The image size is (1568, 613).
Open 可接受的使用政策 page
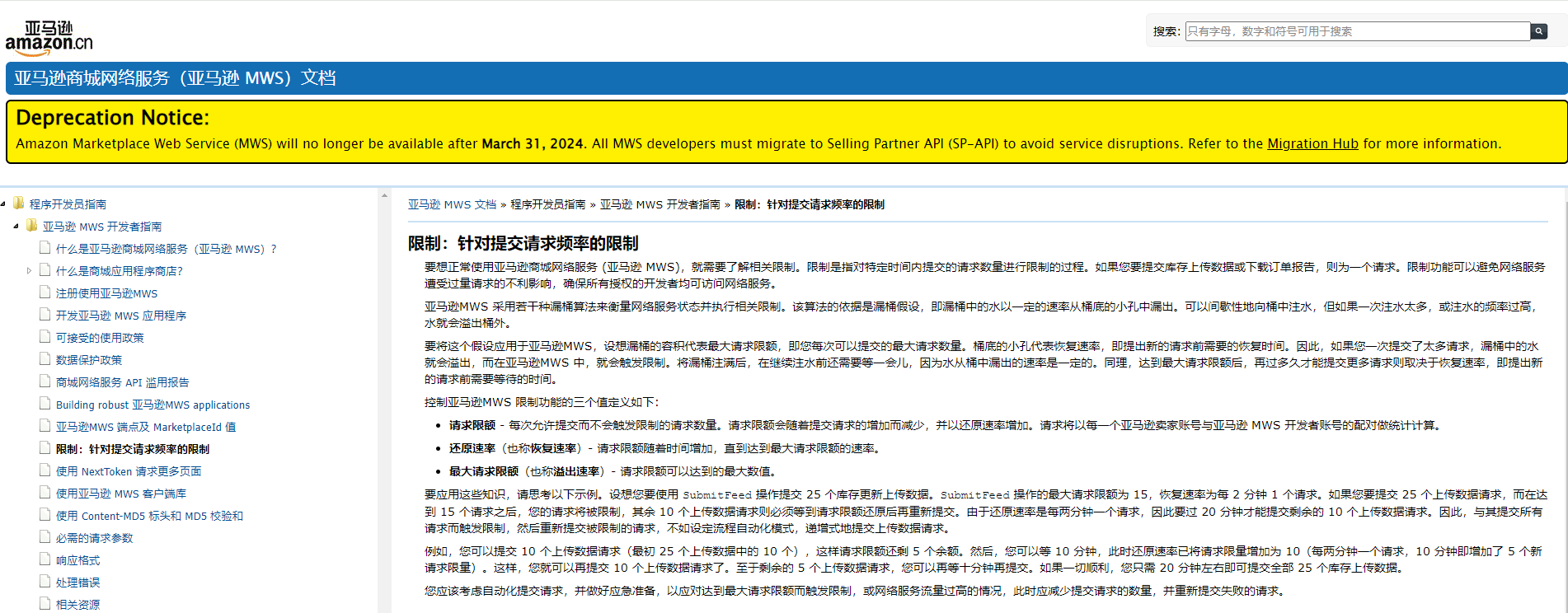100,338
